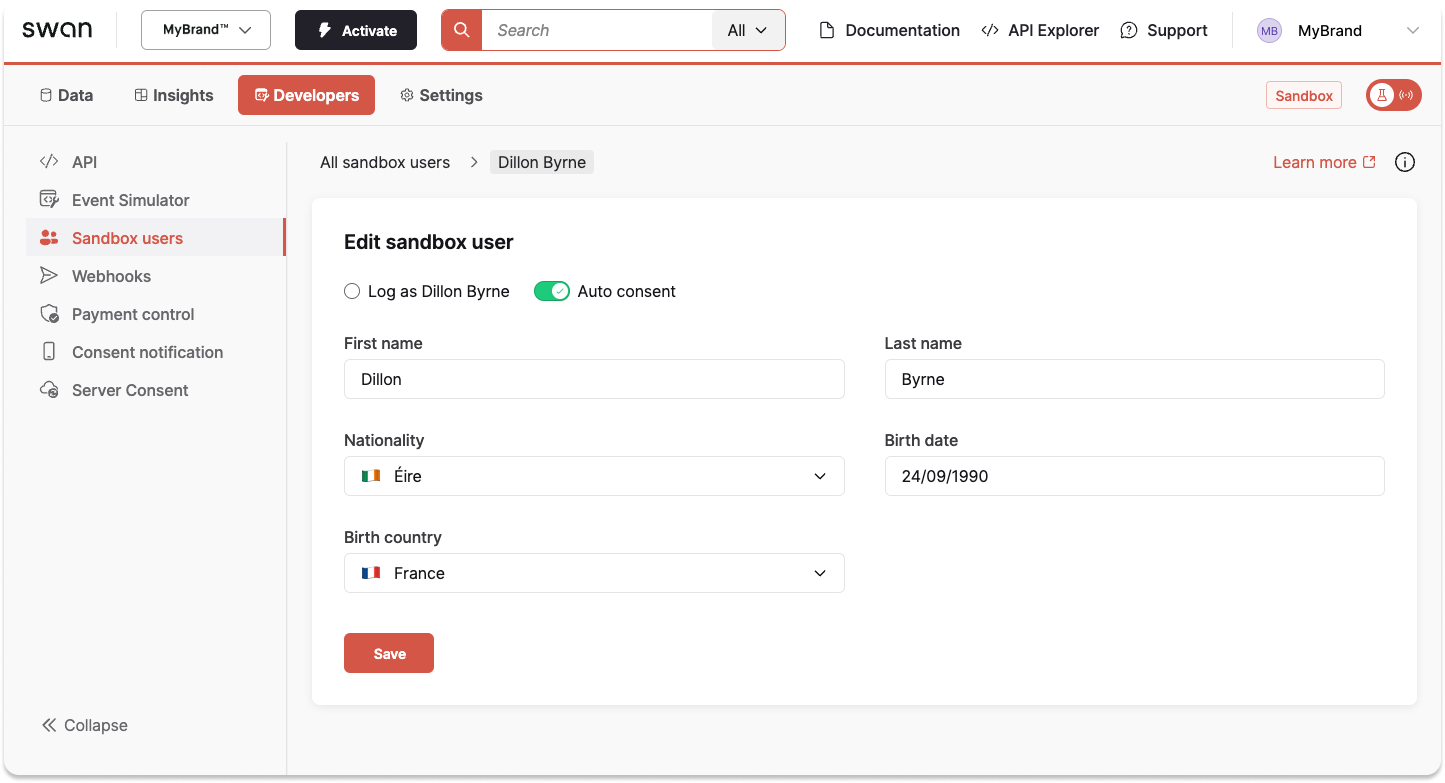The width and height of the screenshot is (1445, 783).
Task: Open Consent notification settings
Action: pos(147,351)
